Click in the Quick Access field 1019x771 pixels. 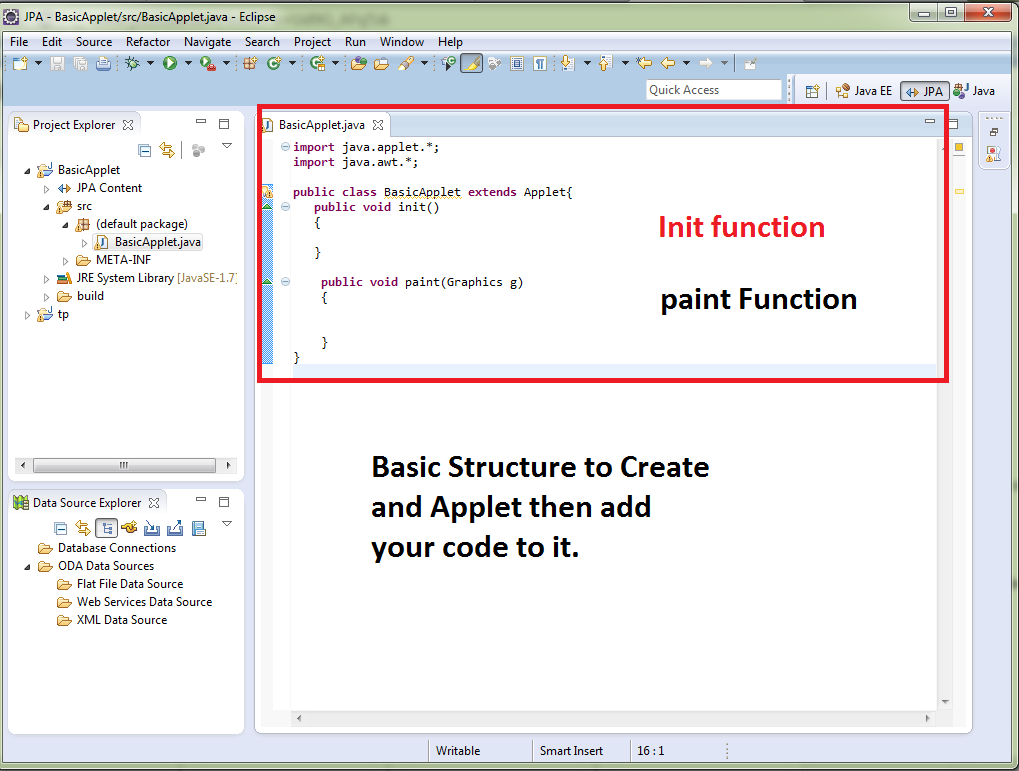click(714, 90)
